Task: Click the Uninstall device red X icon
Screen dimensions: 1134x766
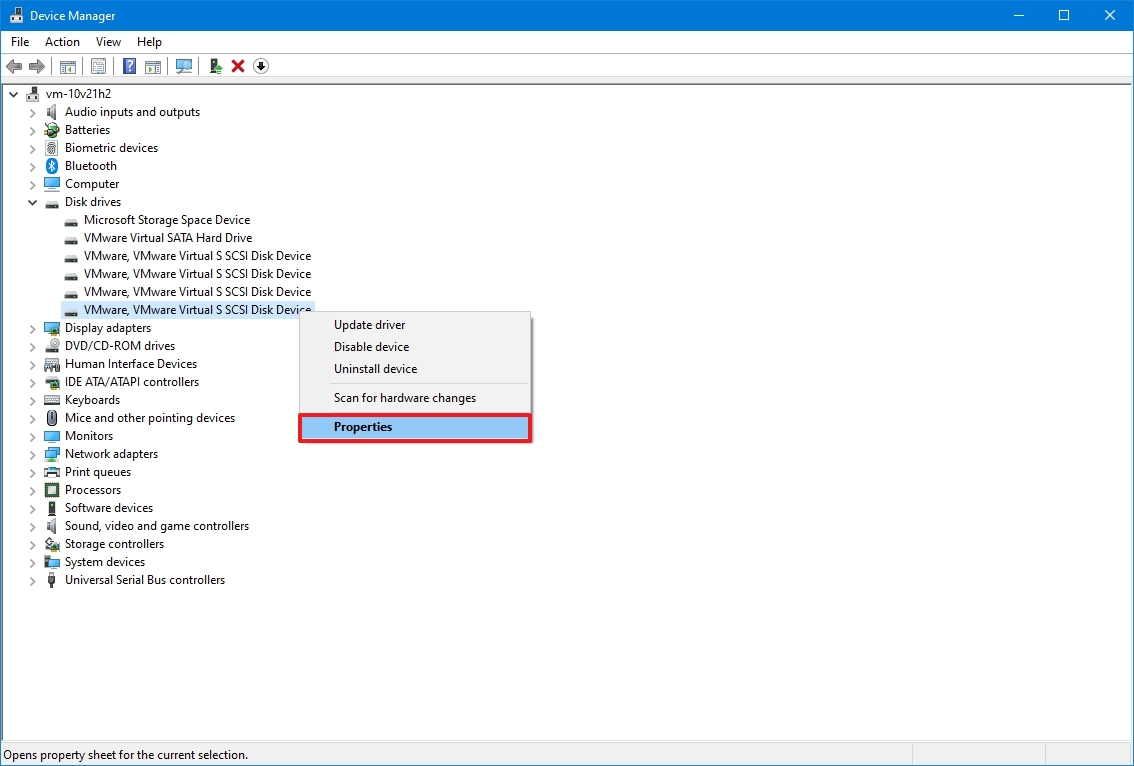Action: (237, 66)
